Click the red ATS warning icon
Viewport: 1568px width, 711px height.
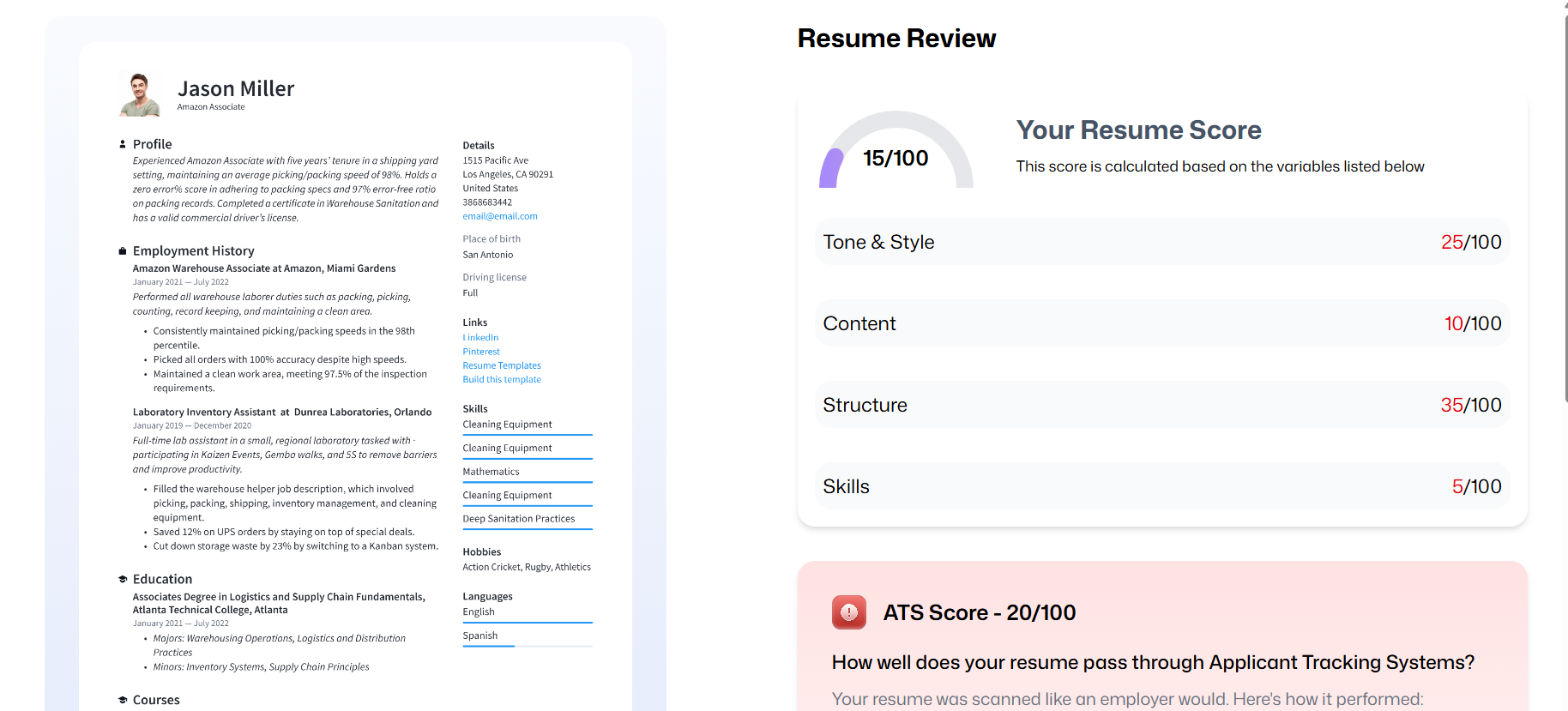pos(848,612)
